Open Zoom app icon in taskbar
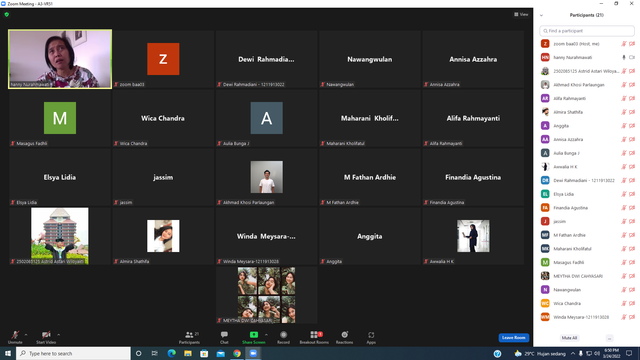This screenshot has height=360, width=640. pyautogui.click(x=253, y=353)
